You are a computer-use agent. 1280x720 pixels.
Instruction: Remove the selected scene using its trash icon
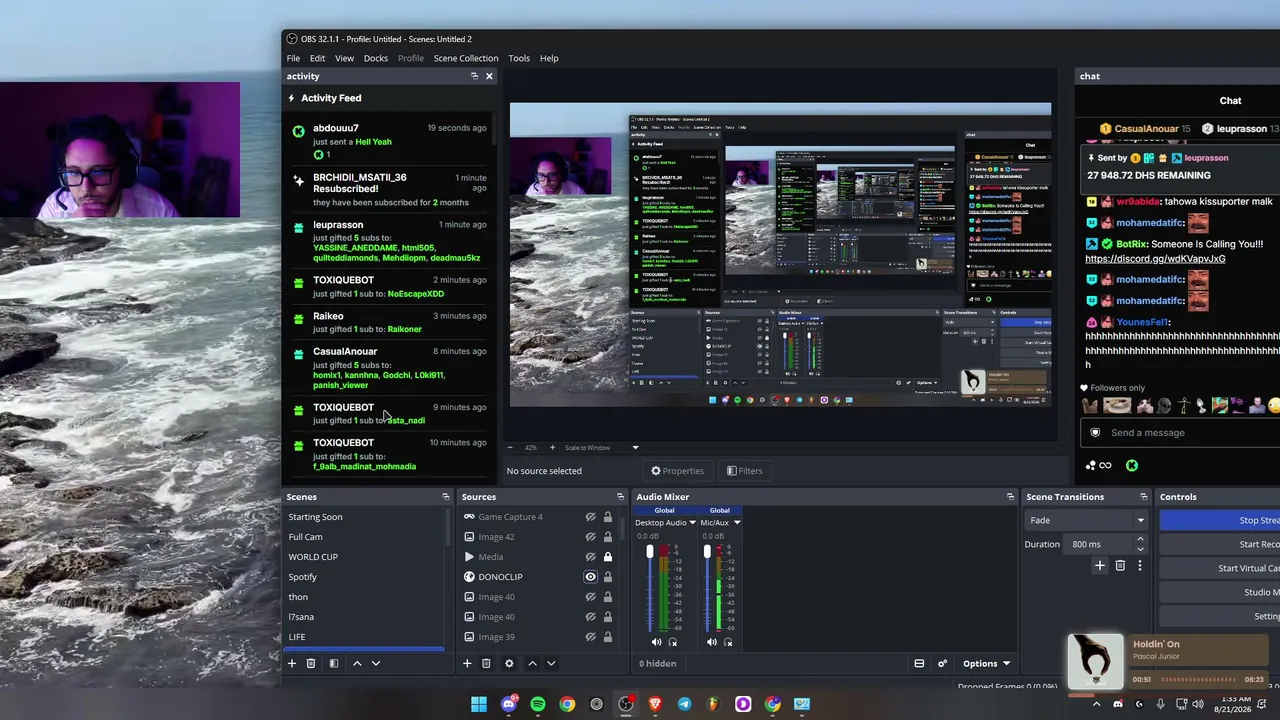[311, 663]
